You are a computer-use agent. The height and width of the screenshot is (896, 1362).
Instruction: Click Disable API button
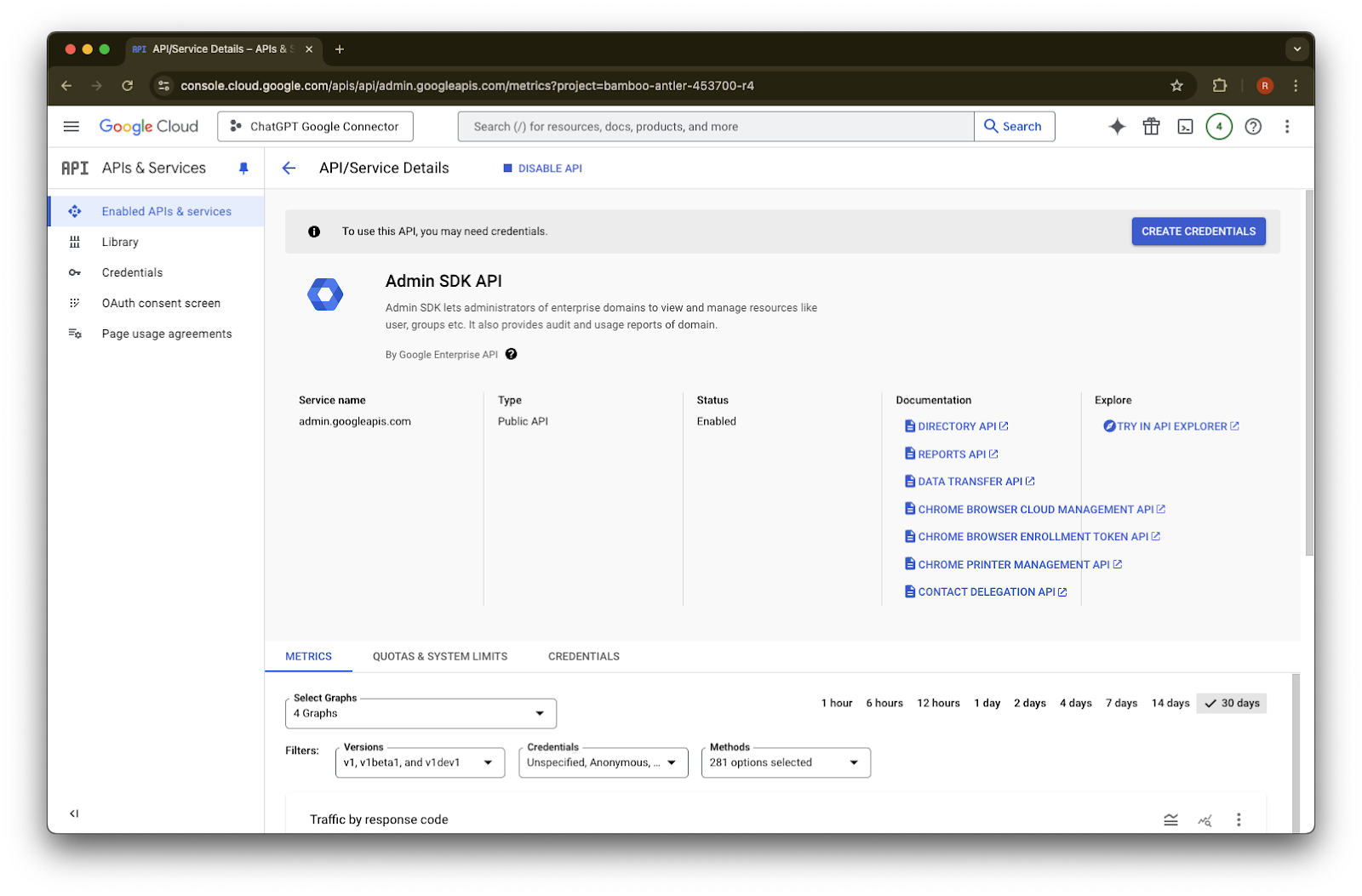coord(543,168)
